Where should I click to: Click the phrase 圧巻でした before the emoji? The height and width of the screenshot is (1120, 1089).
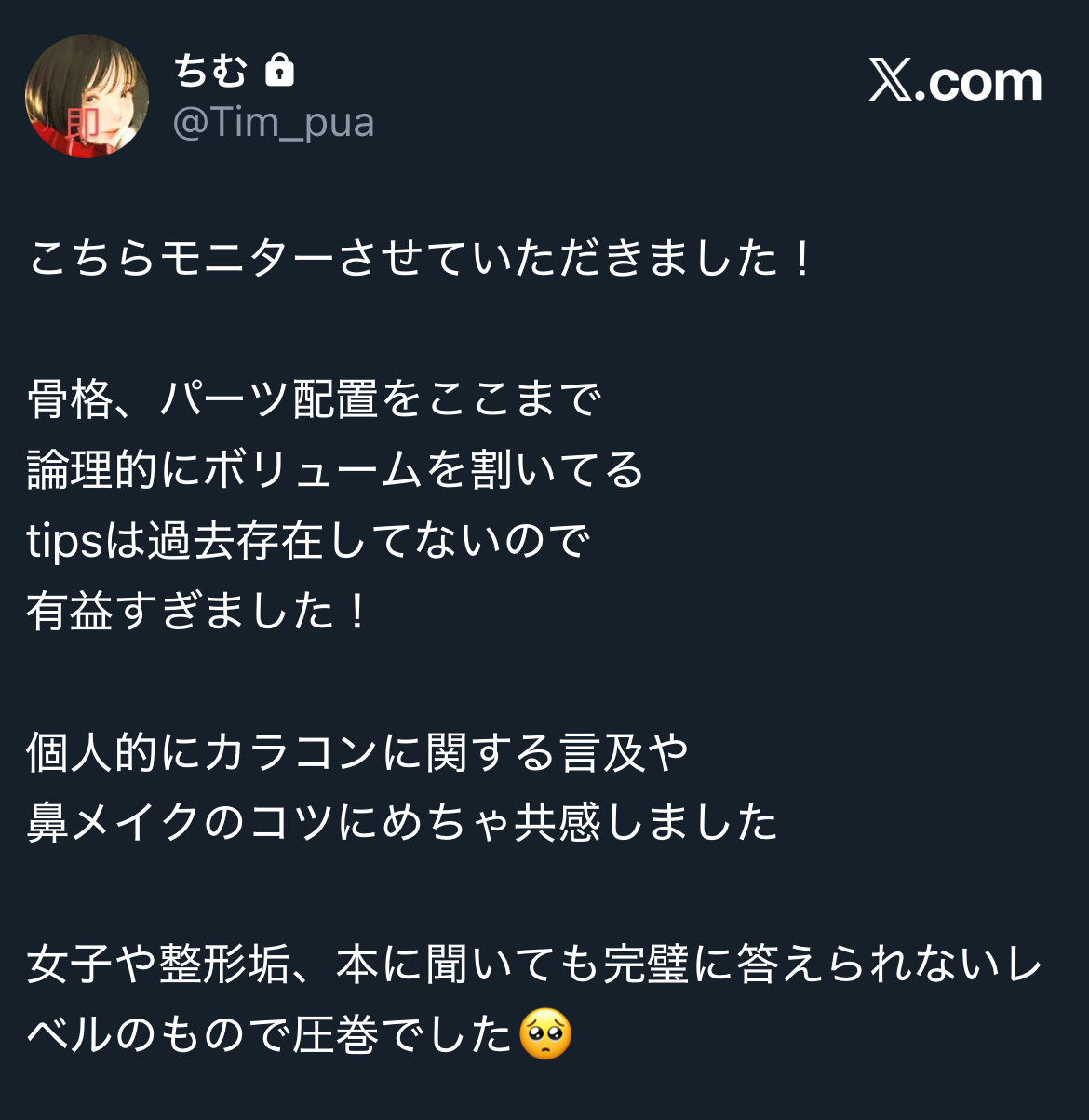click(x=403, y=1035)
